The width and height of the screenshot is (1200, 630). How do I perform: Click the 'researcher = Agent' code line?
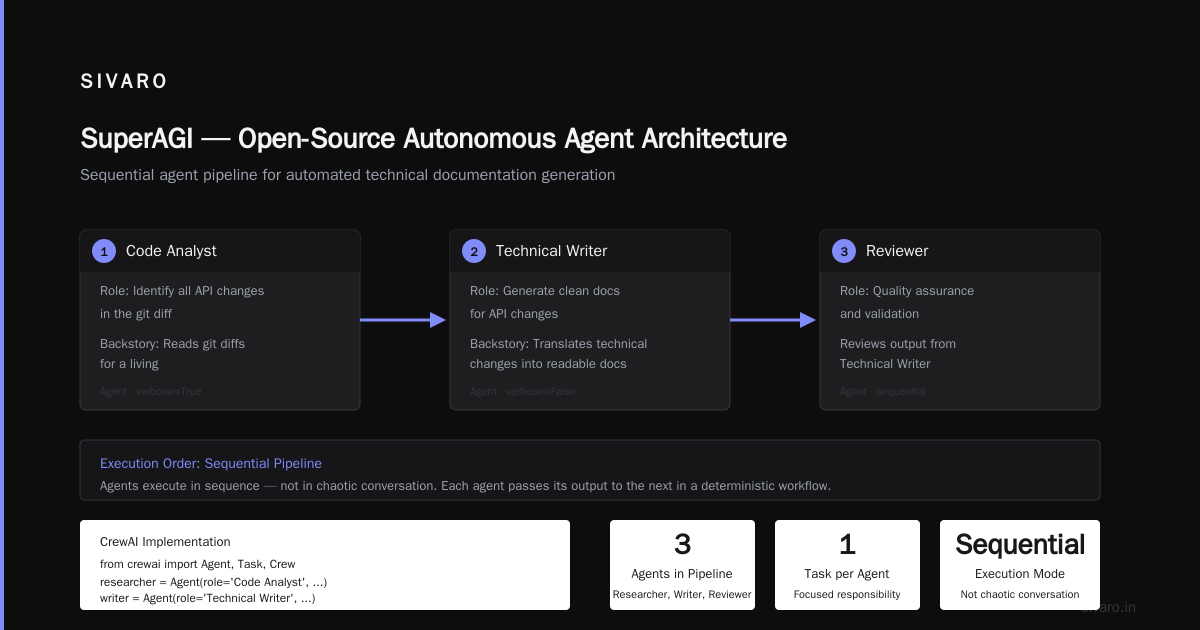click(214, 581)
